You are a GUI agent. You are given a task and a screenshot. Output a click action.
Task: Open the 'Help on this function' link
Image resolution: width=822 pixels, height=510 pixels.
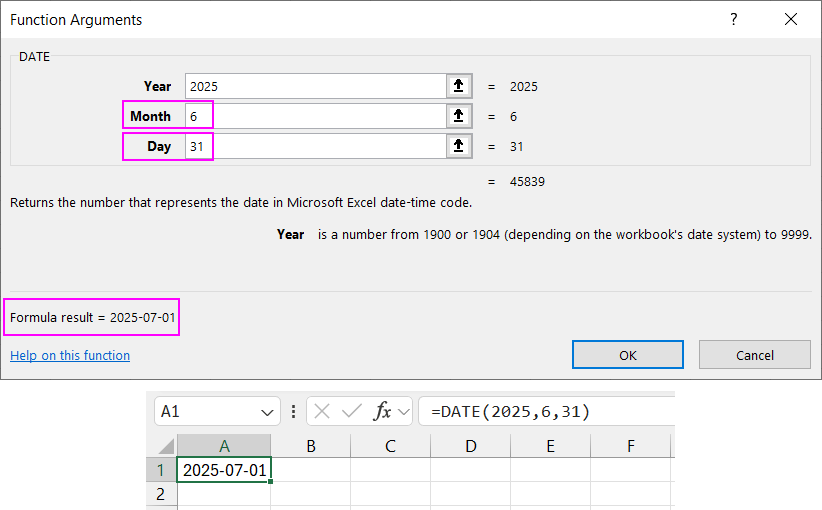(70, 355)
